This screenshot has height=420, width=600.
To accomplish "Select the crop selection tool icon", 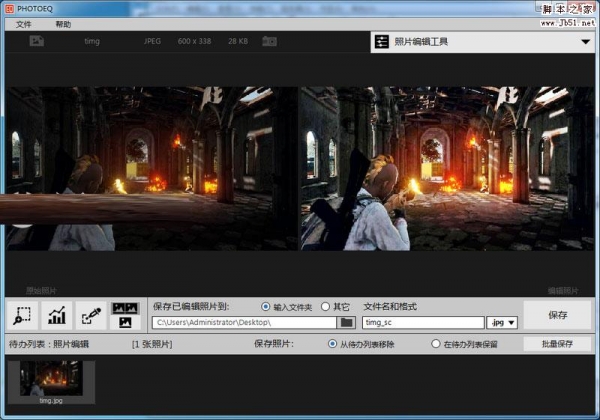I will [x=23, y=315].
